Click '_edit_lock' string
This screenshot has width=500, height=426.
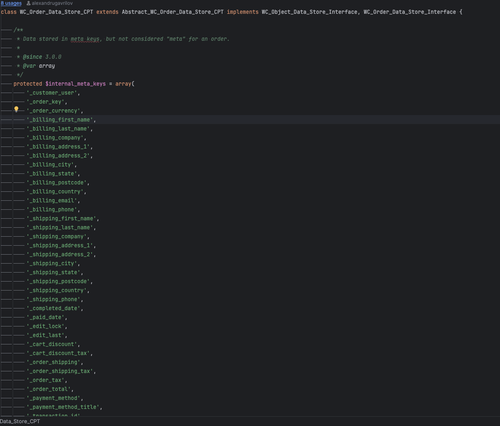pos(45,327)
